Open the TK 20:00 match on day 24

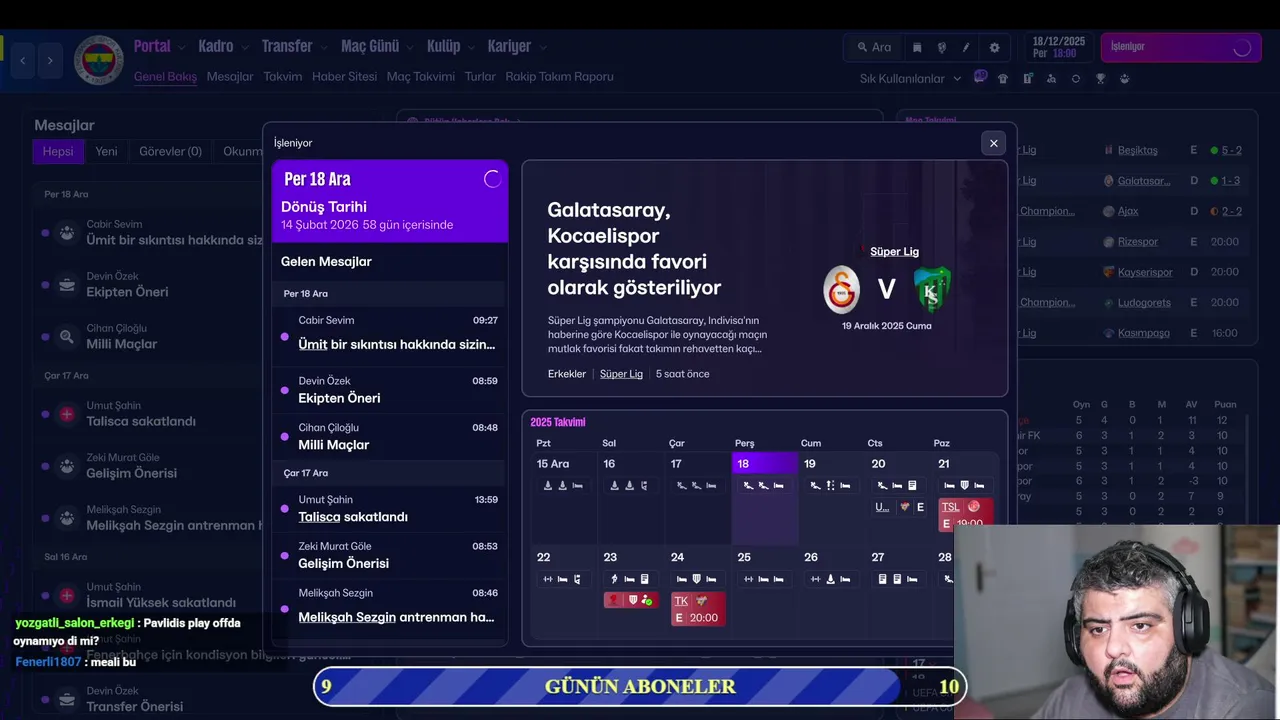(698, 609)
